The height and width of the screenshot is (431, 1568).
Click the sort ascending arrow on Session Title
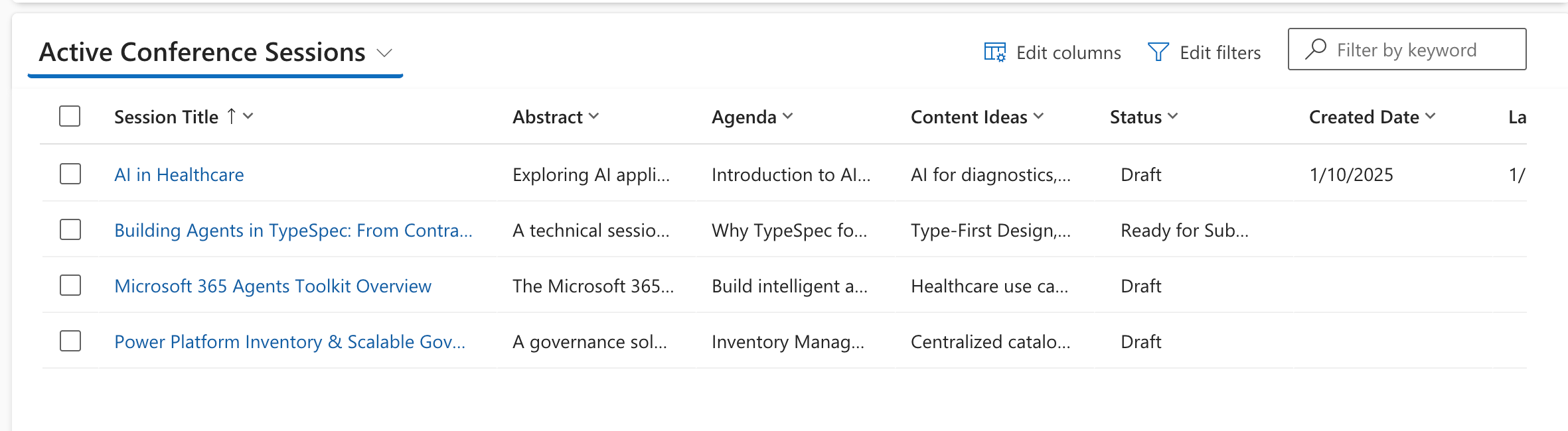(231, 117)
